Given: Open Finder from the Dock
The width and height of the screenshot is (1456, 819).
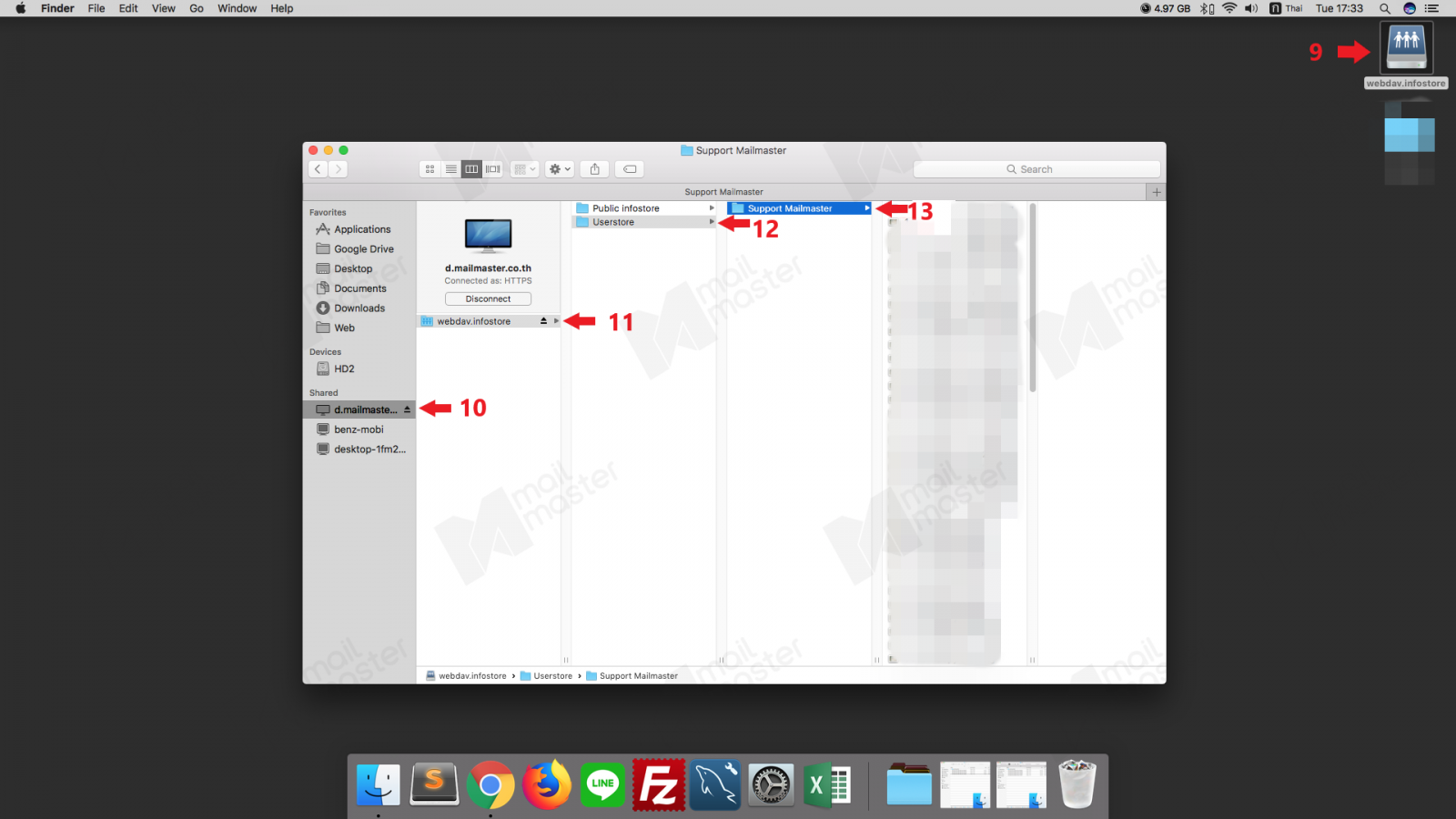Looking at the screenshot, I should point(378,784).
